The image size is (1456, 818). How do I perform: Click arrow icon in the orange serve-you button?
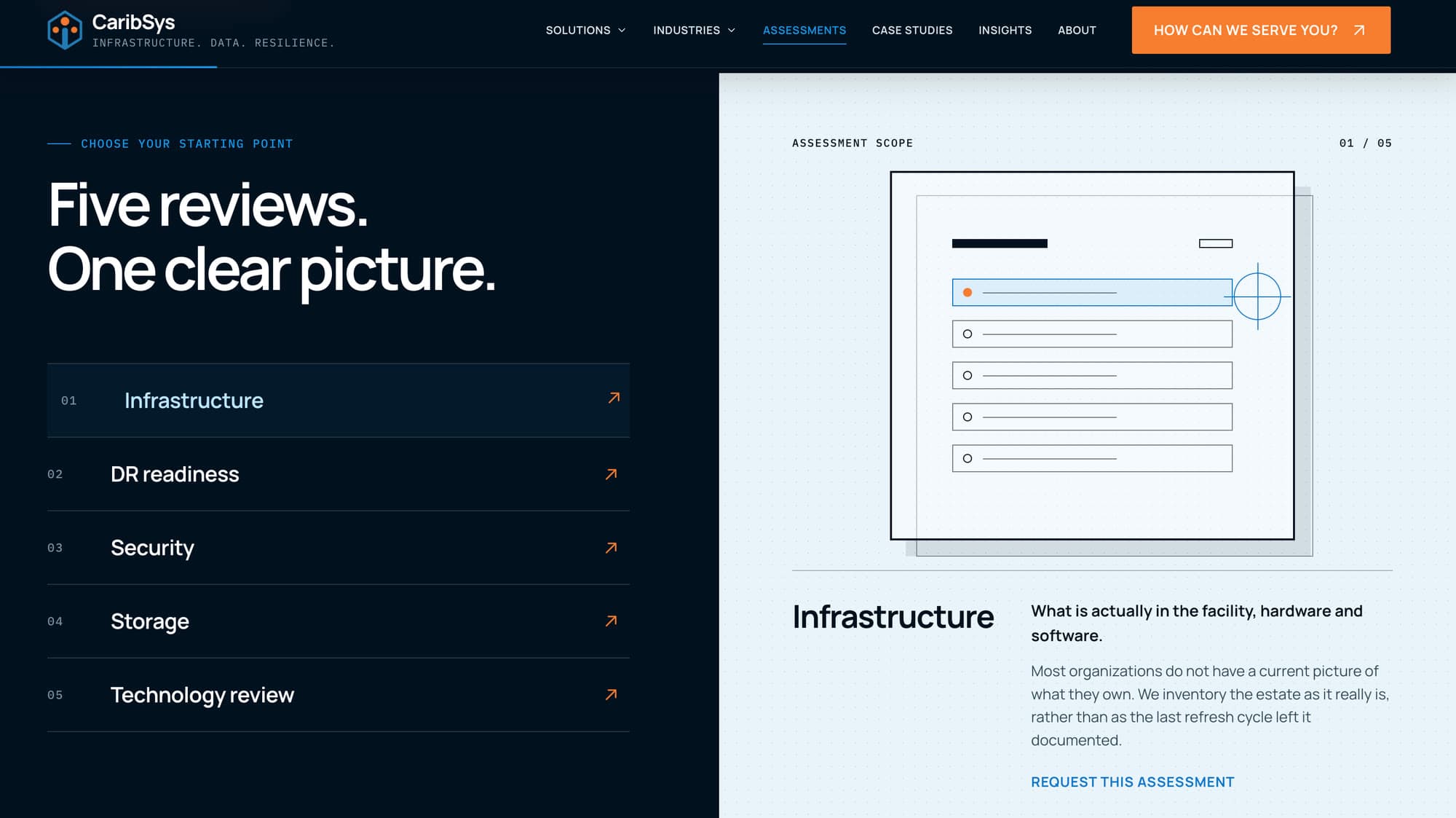click(x=1359, y=30)
